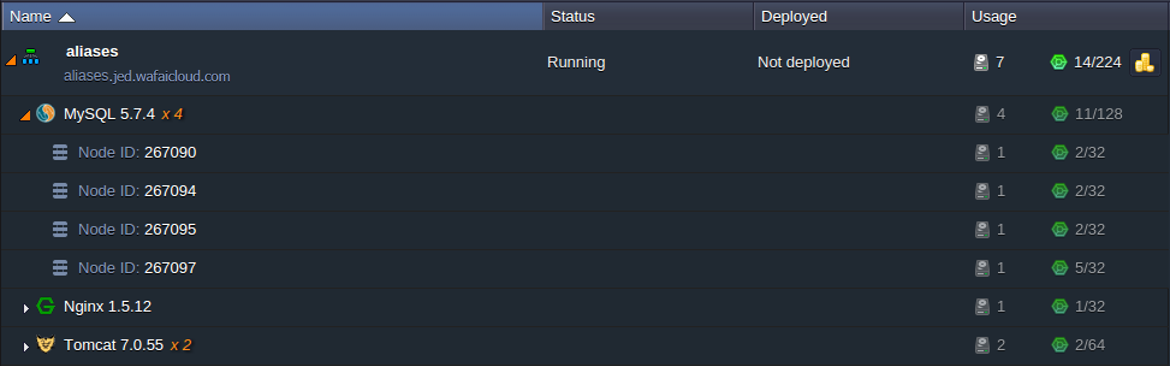Click the MySQL 5.7.4 database icon

click(46, 114)
